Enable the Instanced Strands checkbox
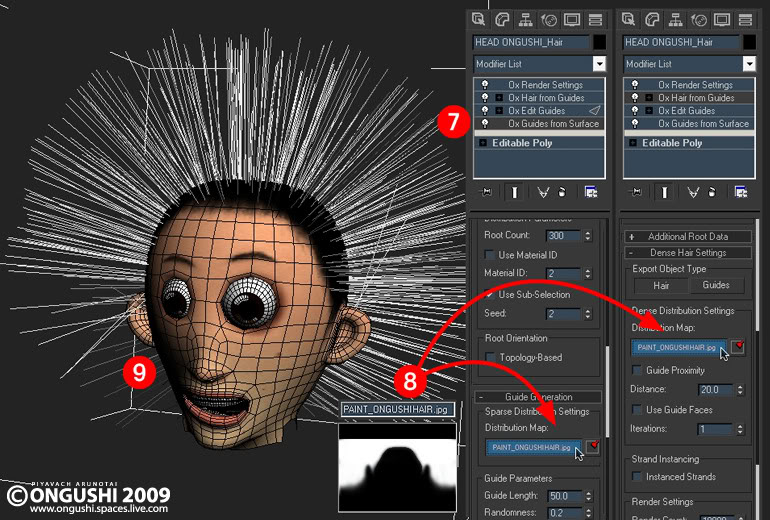 [637, 476]
